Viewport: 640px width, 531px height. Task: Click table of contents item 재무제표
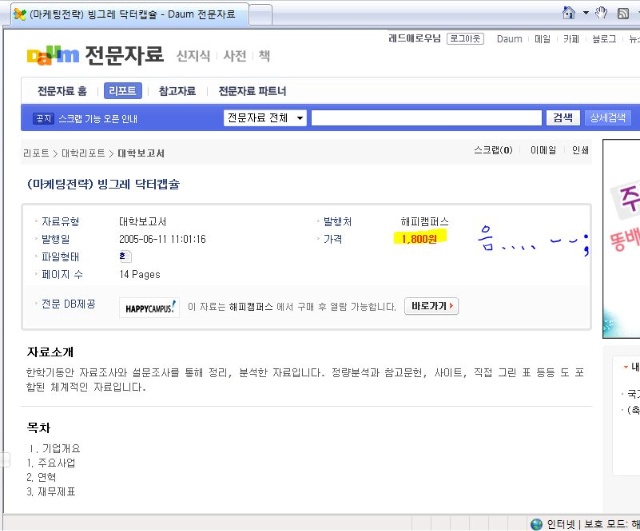pyautogui.click(x=56, y=491)
